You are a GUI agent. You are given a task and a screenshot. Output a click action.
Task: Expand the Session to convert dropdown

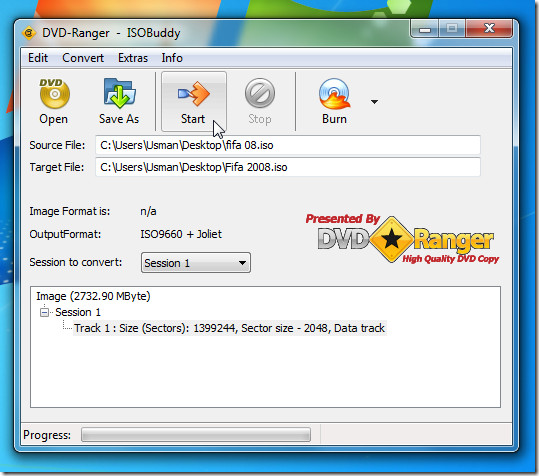point(196,263)
